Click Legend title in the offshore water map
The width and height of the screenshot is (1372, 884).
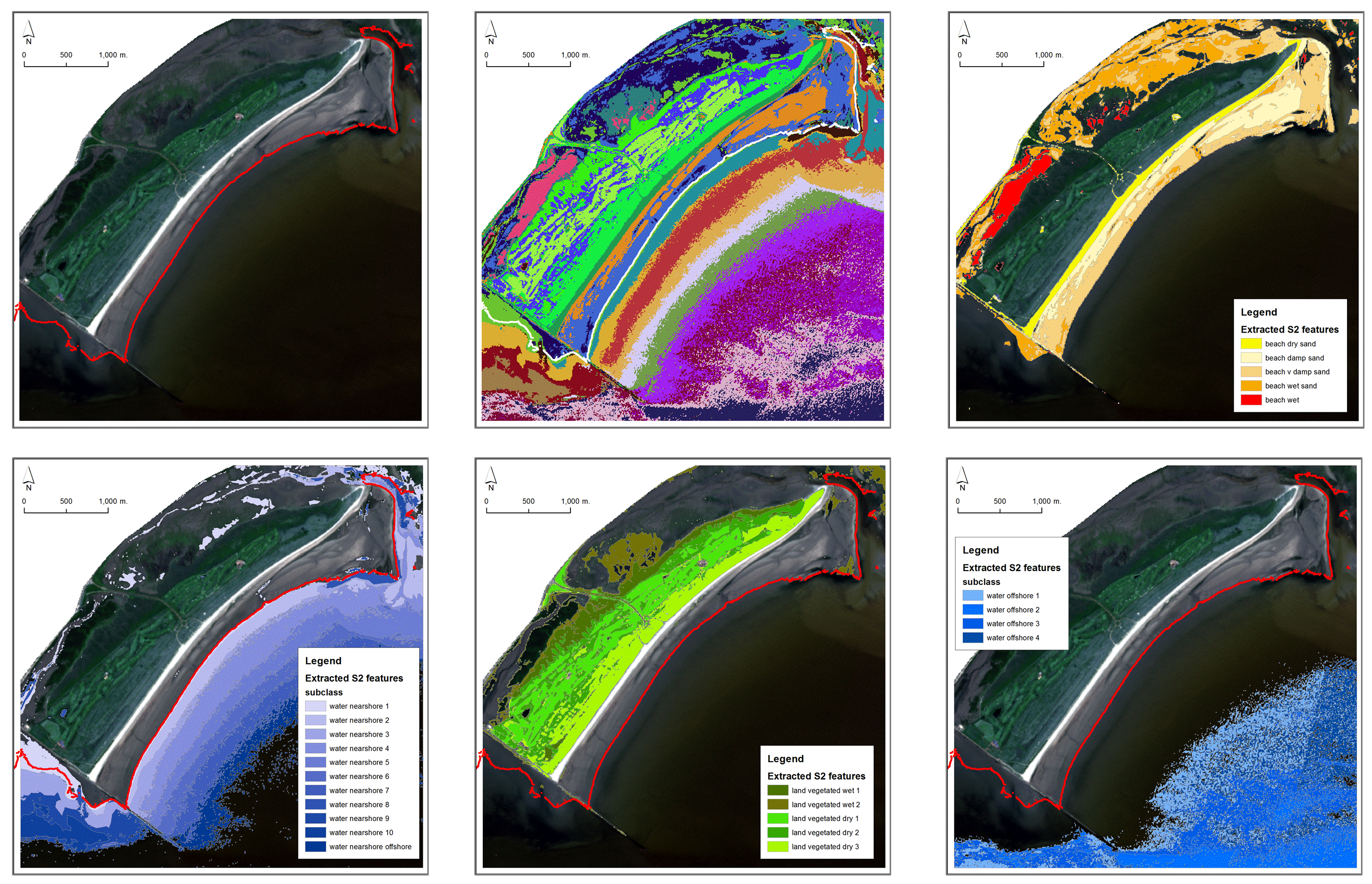coord(980,550)
